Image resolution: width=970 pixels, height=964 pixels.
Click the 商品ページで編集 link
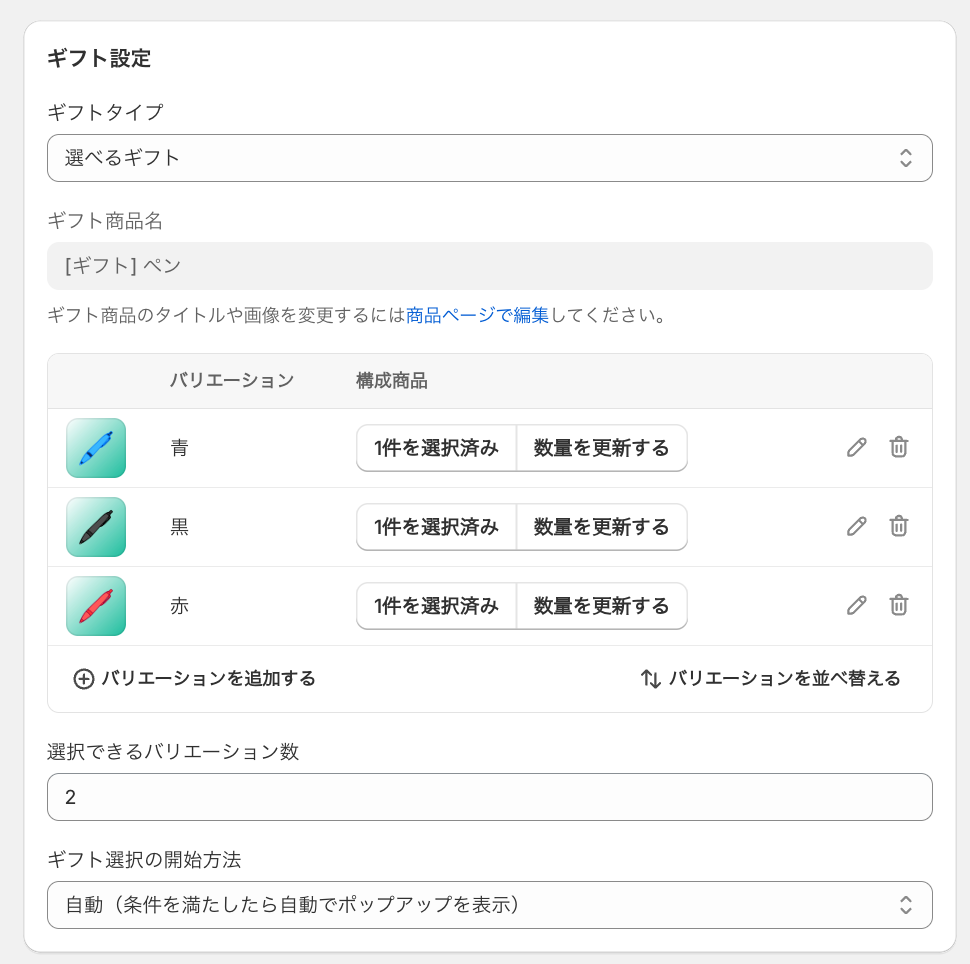coord(477,316)
